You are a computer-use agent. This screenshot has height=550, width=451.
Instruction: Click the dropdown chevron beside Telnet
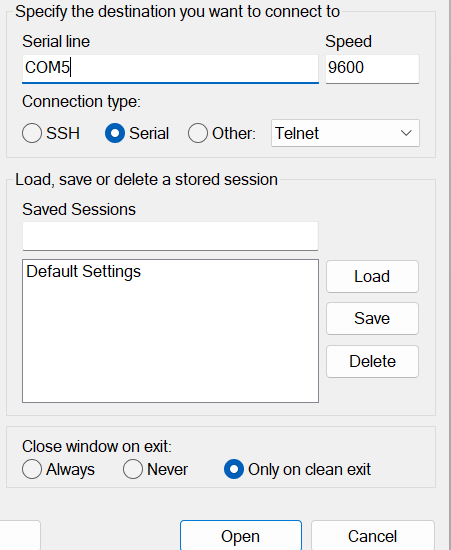pos(406,133)
